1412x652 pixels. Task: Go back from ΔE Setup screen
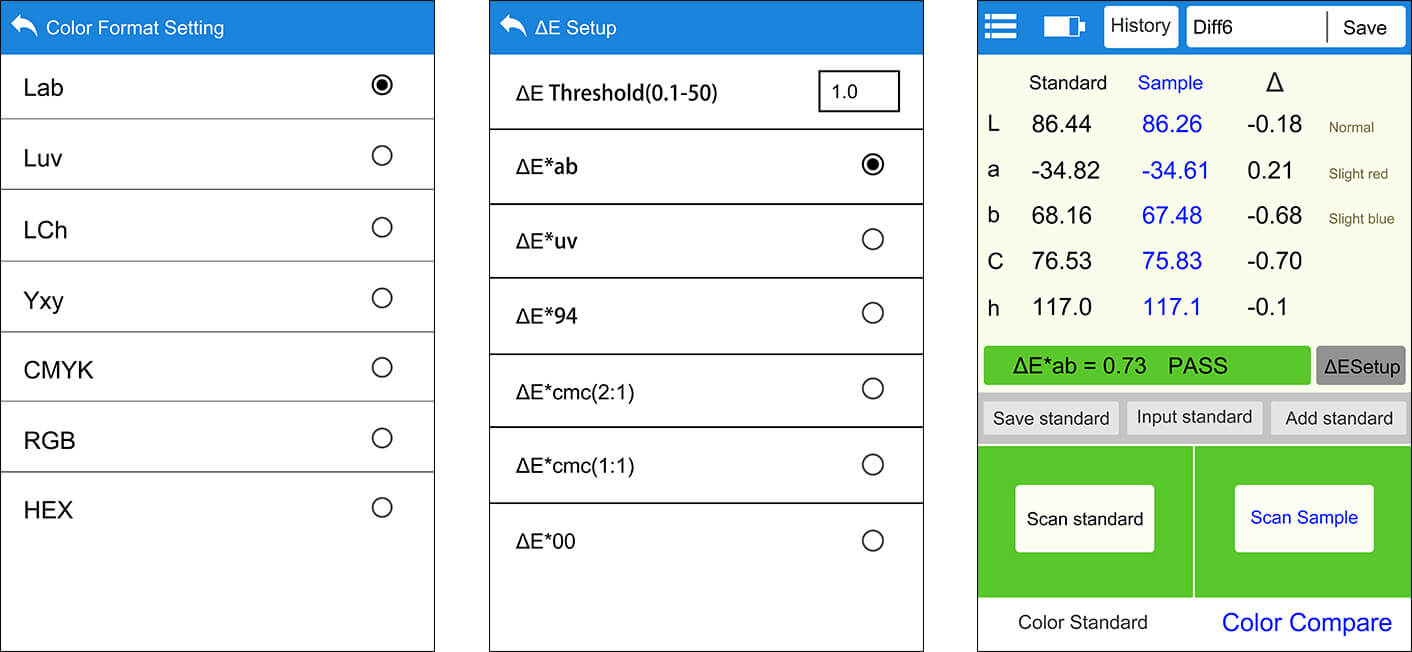click(x=514, y=26)
